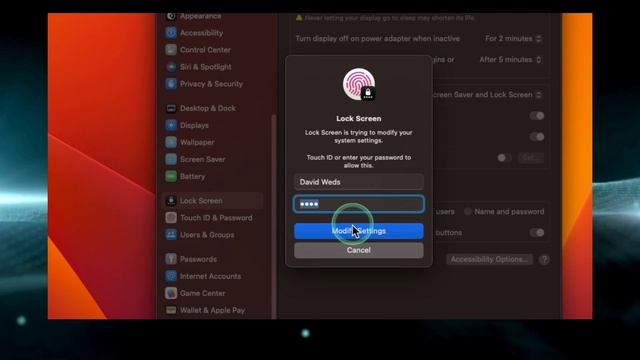Click the Modify Settings button
This screenshot has width=640, height=360.
[x=359, y=231]
